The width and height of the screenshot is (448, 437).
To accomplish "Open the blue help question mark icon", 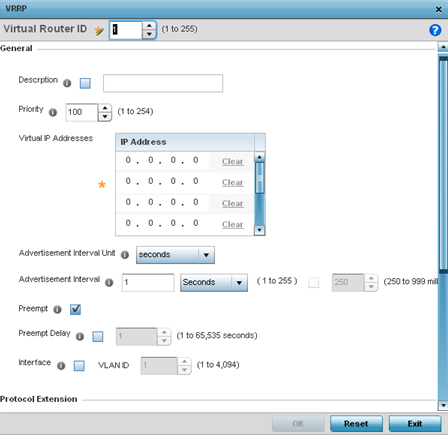I will (435, 30).
